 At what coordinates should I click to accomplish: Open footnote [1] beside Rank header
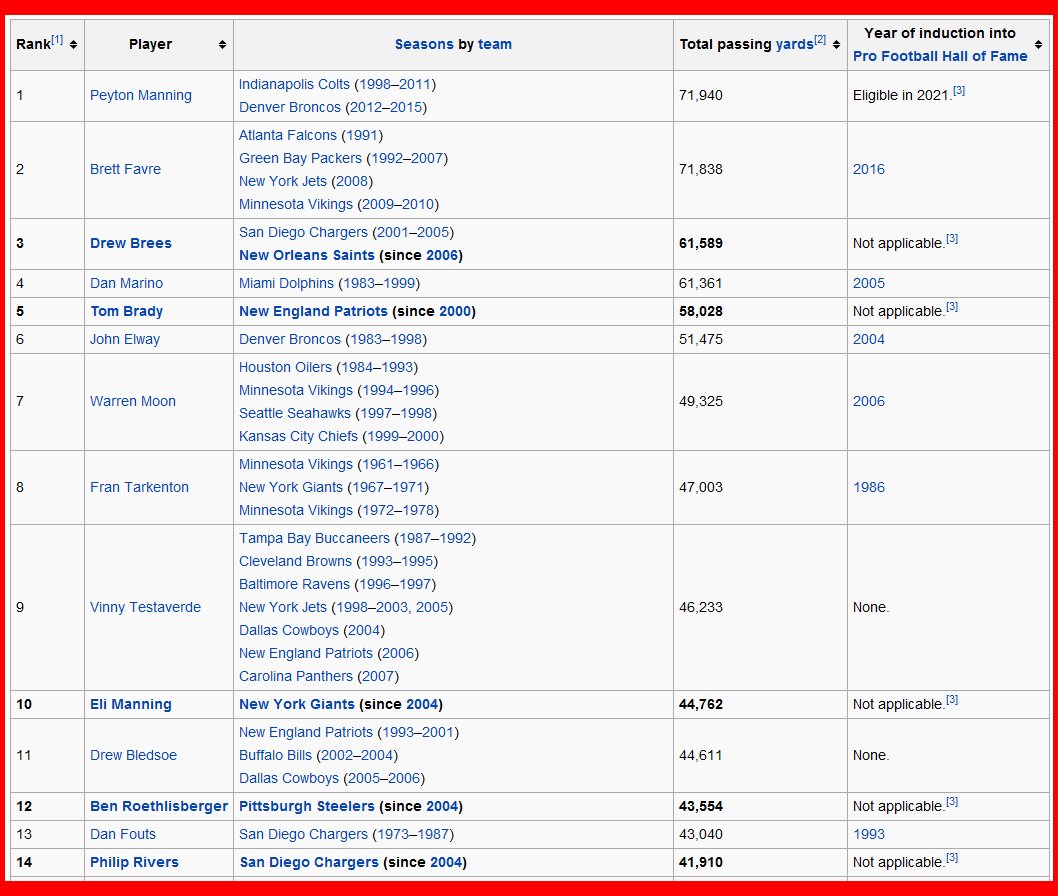[x=57, y=40]
